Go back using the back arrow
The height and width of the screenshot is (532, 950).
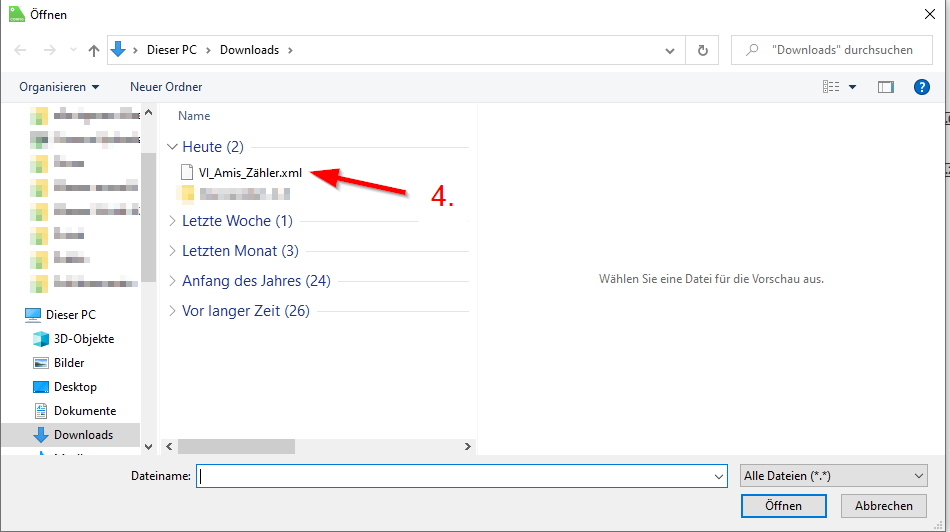pos(20,50)
